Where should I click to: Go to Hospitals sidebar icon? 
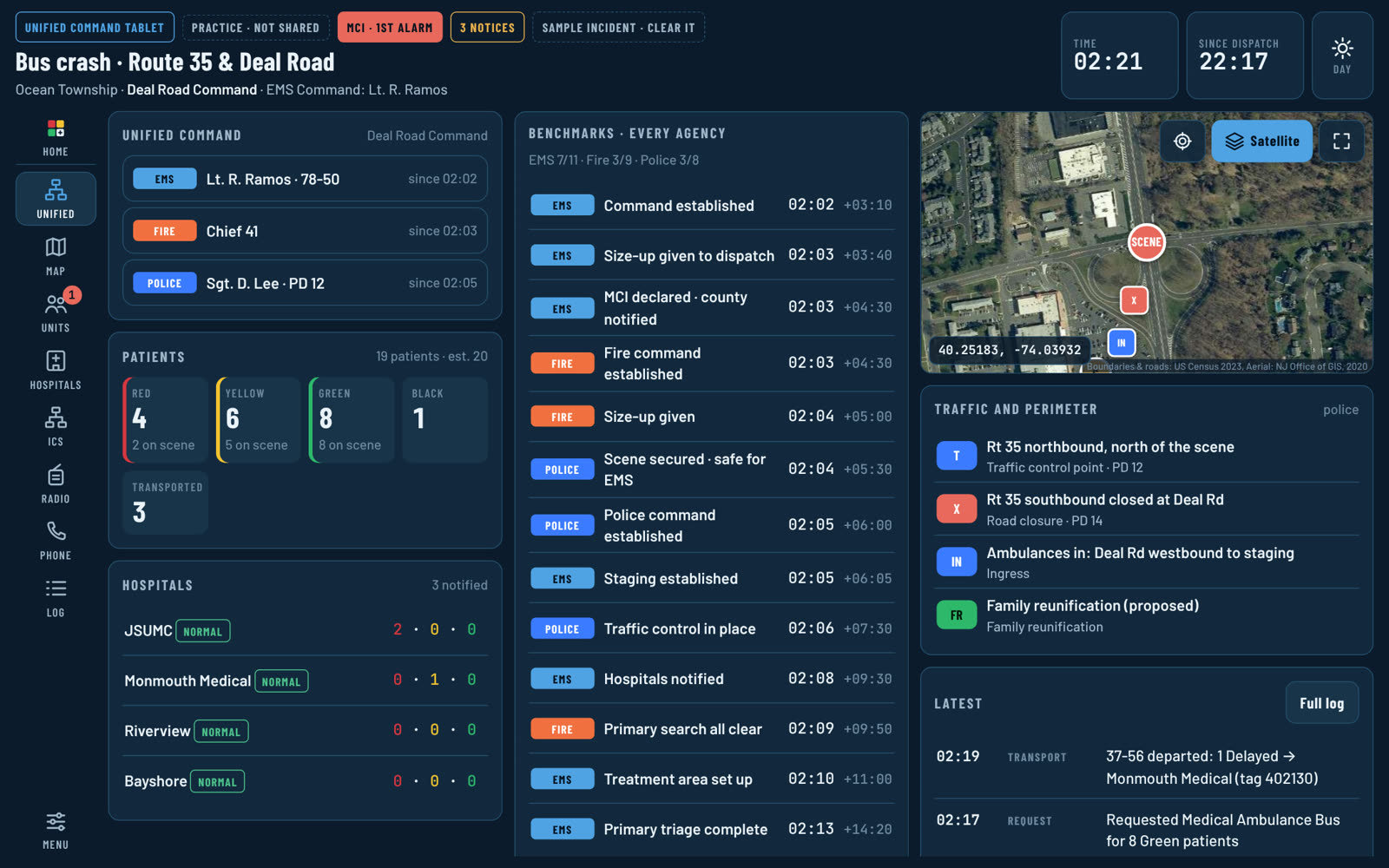[x=56, y=370]
